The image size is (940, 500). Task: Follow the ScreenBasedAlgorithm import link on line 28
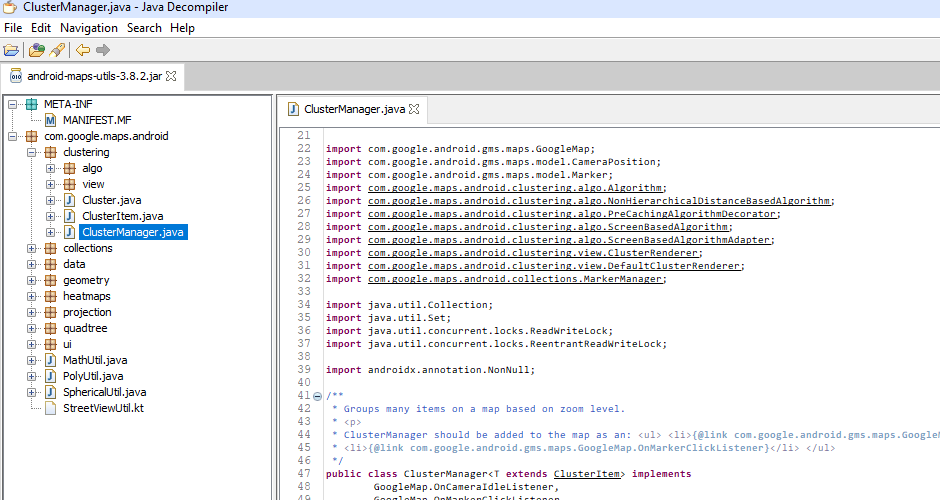pos(549,227)
